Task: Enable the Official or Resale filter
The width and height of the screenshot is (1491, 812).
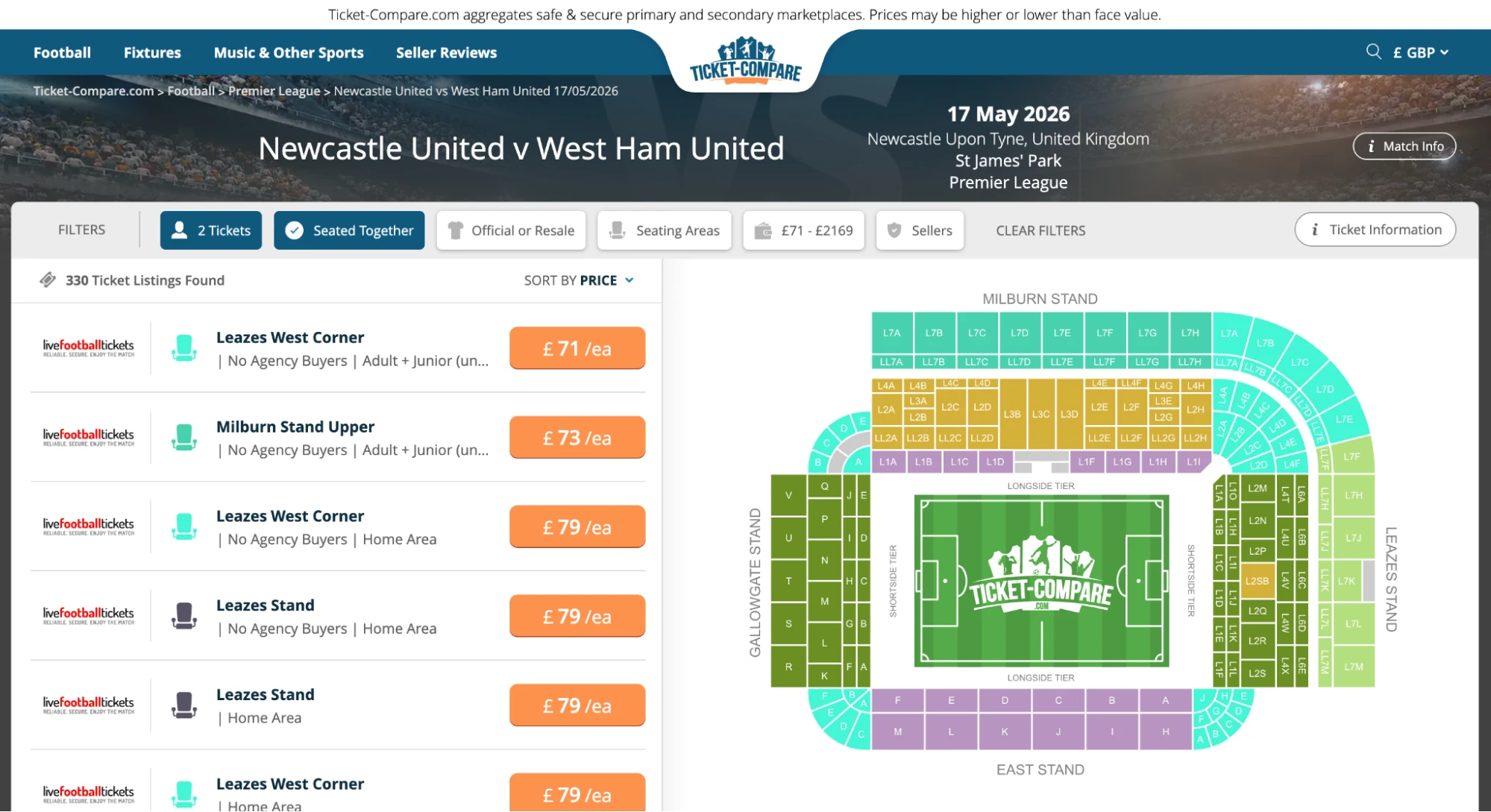Action: pyautogui.click(x=511, y=230)
